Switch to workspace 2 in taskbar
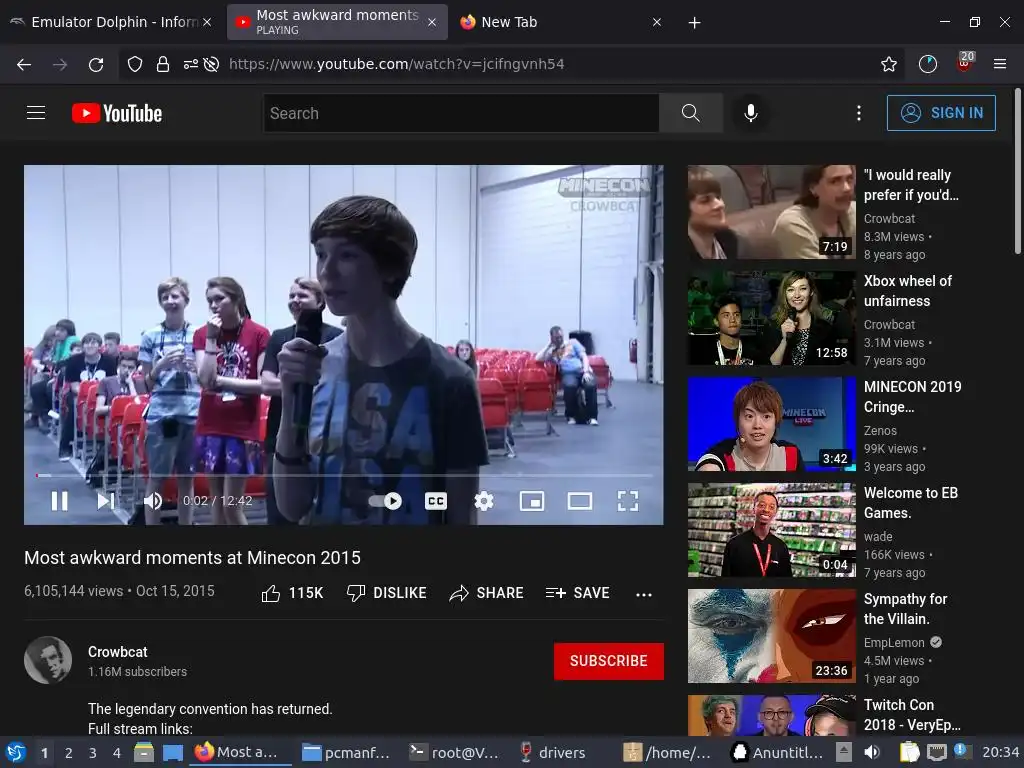The height and width of the screenshot is (768, 1024). click(x=69, y=753)
